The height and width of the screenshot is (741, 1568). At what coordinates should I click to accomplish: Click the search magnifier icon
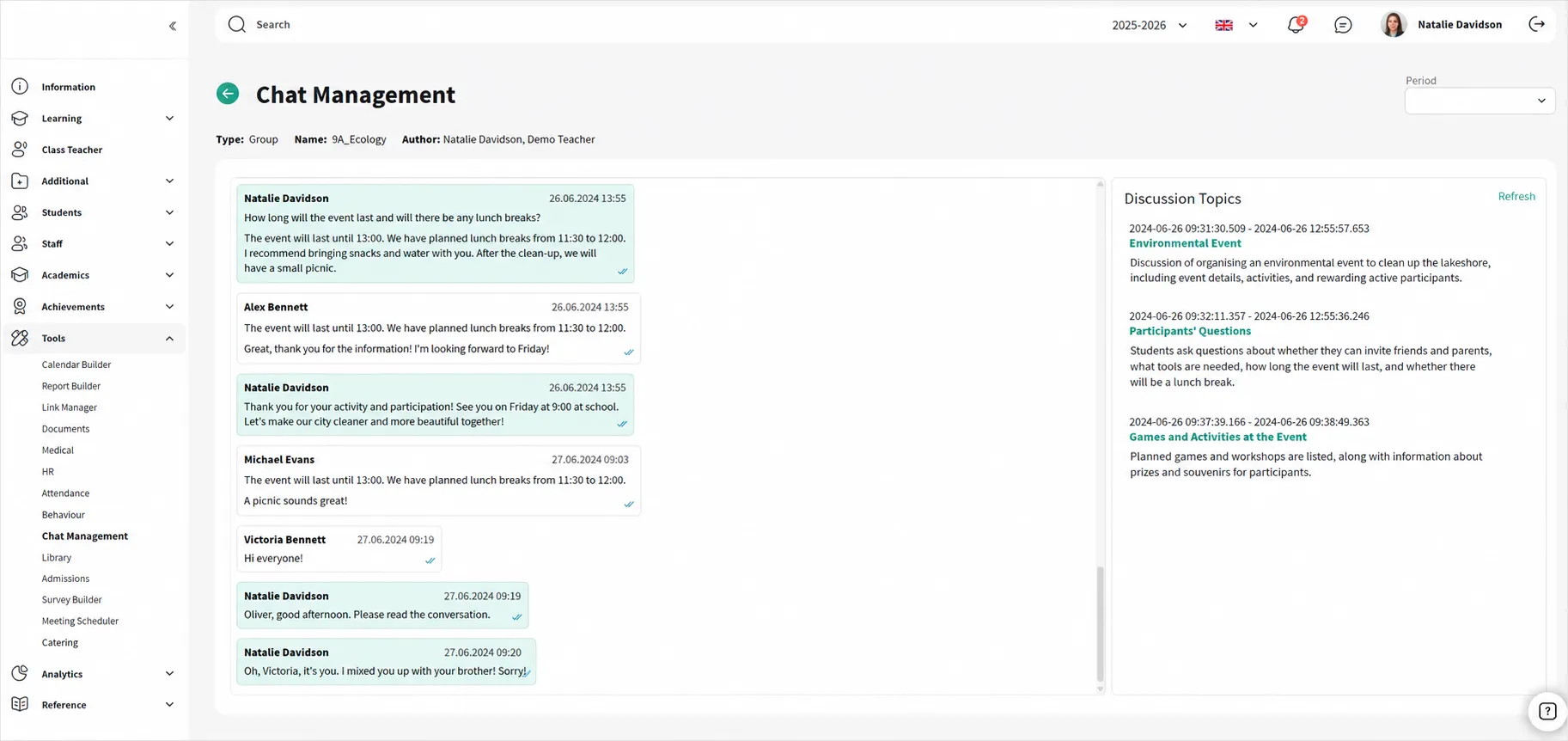(x=237, y=24)
